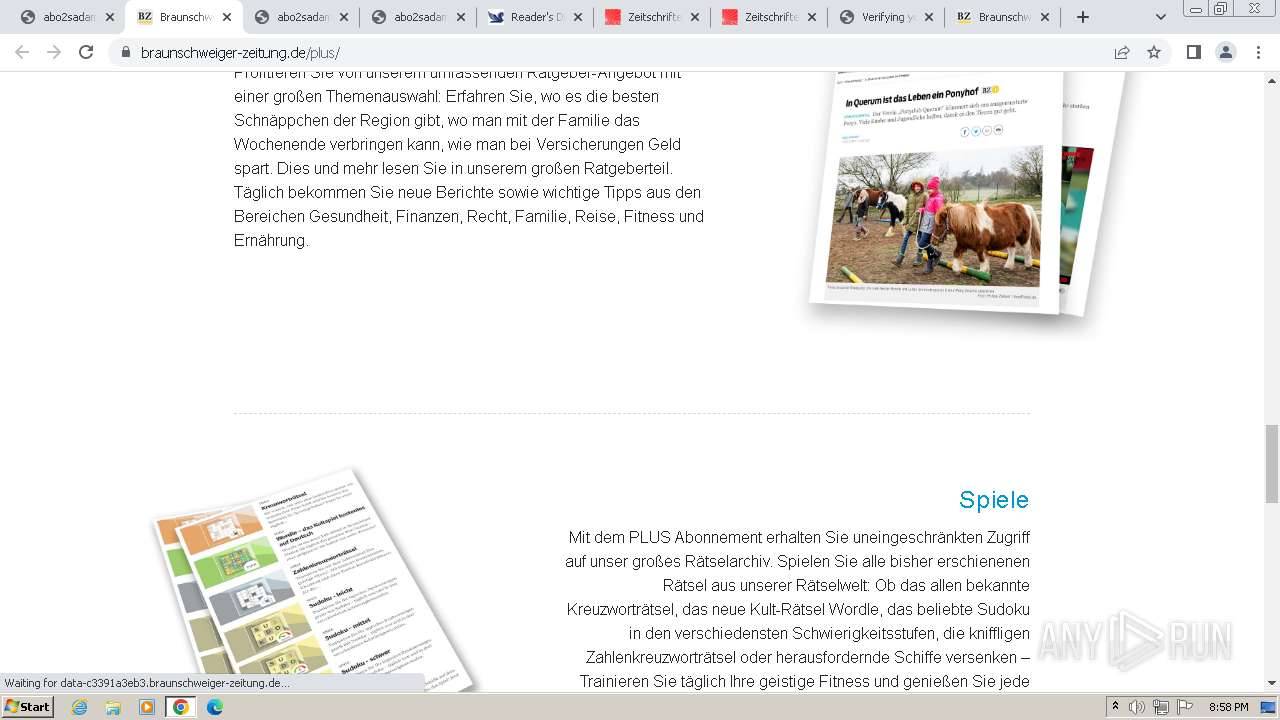The image size is (1280, 720).
Task: Close the Verifying tab
Action: tap(929, 17)
